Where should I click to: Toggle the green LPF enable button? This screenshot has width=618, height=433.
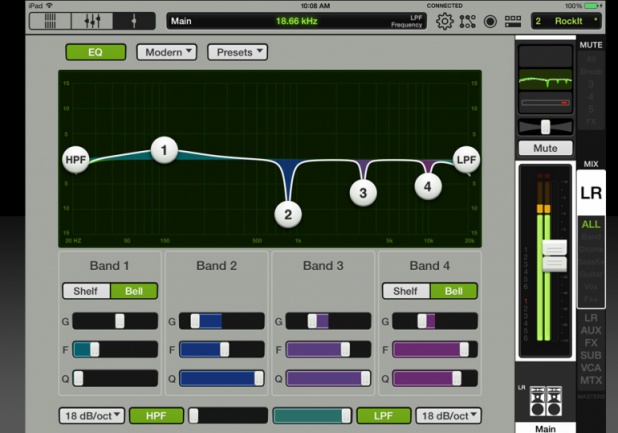point(384,415)
